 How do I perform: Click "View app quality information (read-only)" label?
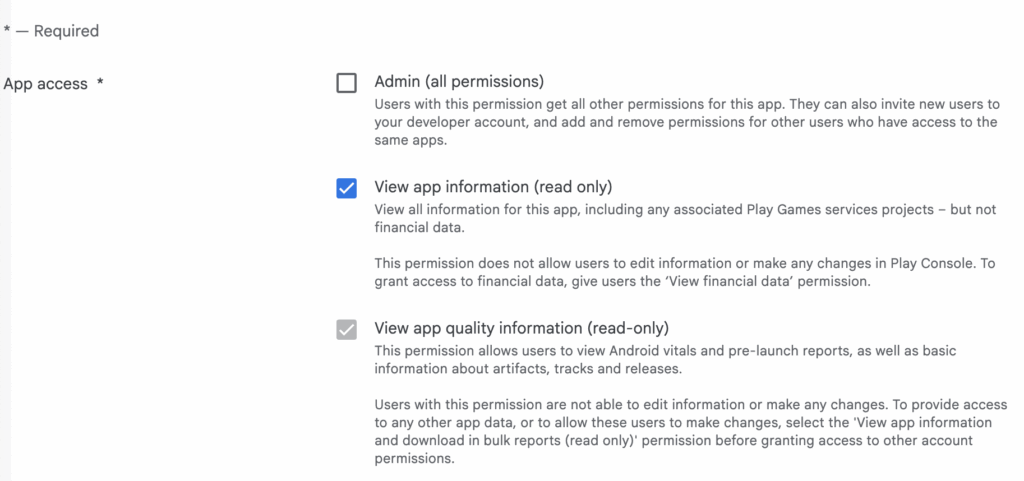pyautogui.click(x=521, y=328)
